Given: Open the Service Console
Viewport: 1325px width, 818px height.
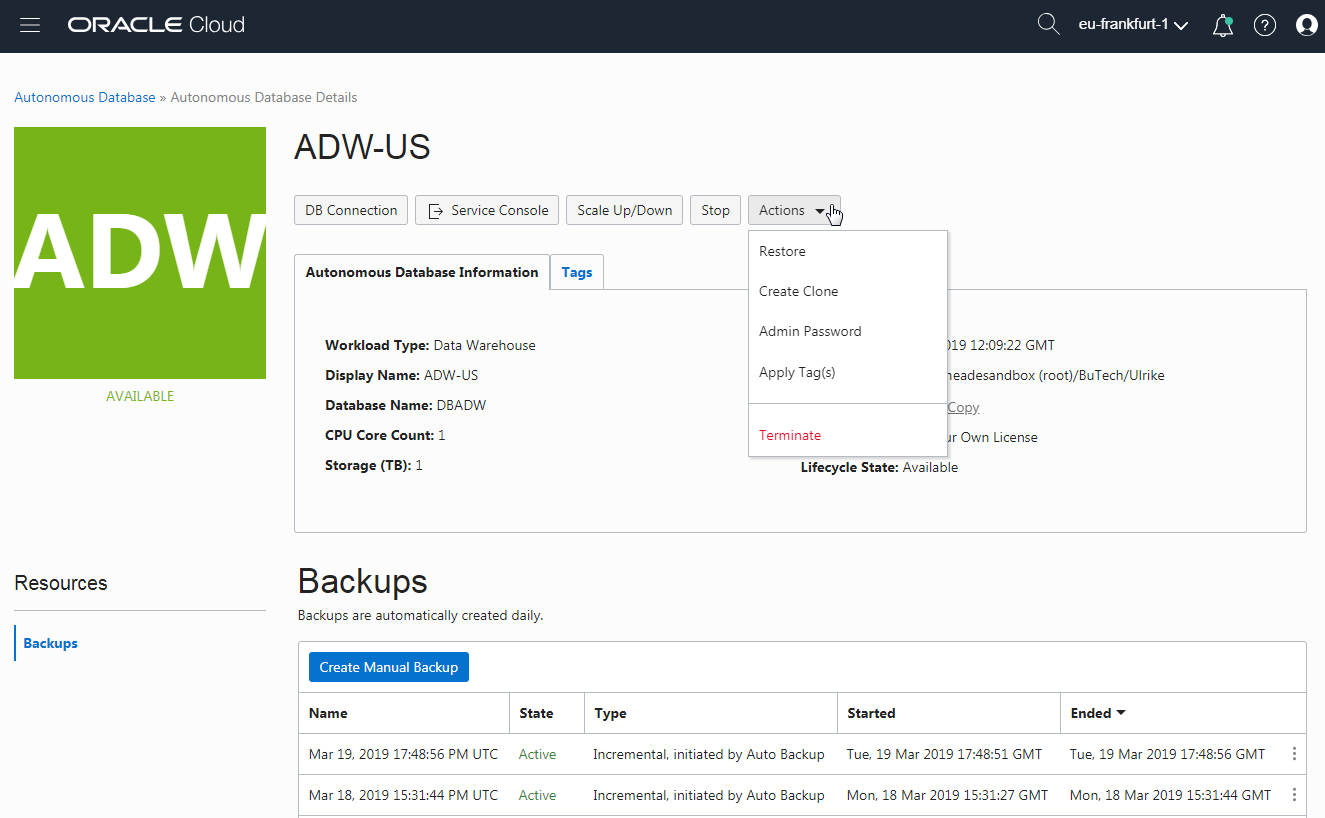Looking at the screenshot, I should [488, 210].
